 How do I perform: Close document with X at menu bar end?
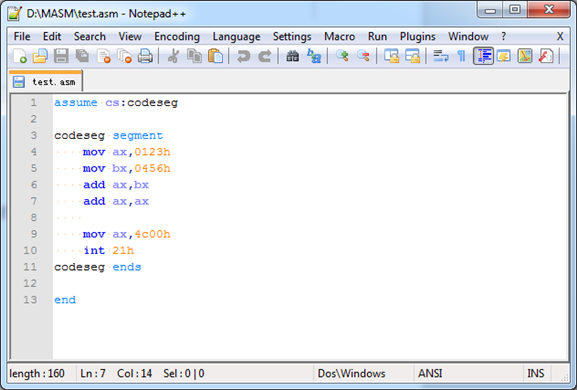pyautogui.click(x=560, y=36)
